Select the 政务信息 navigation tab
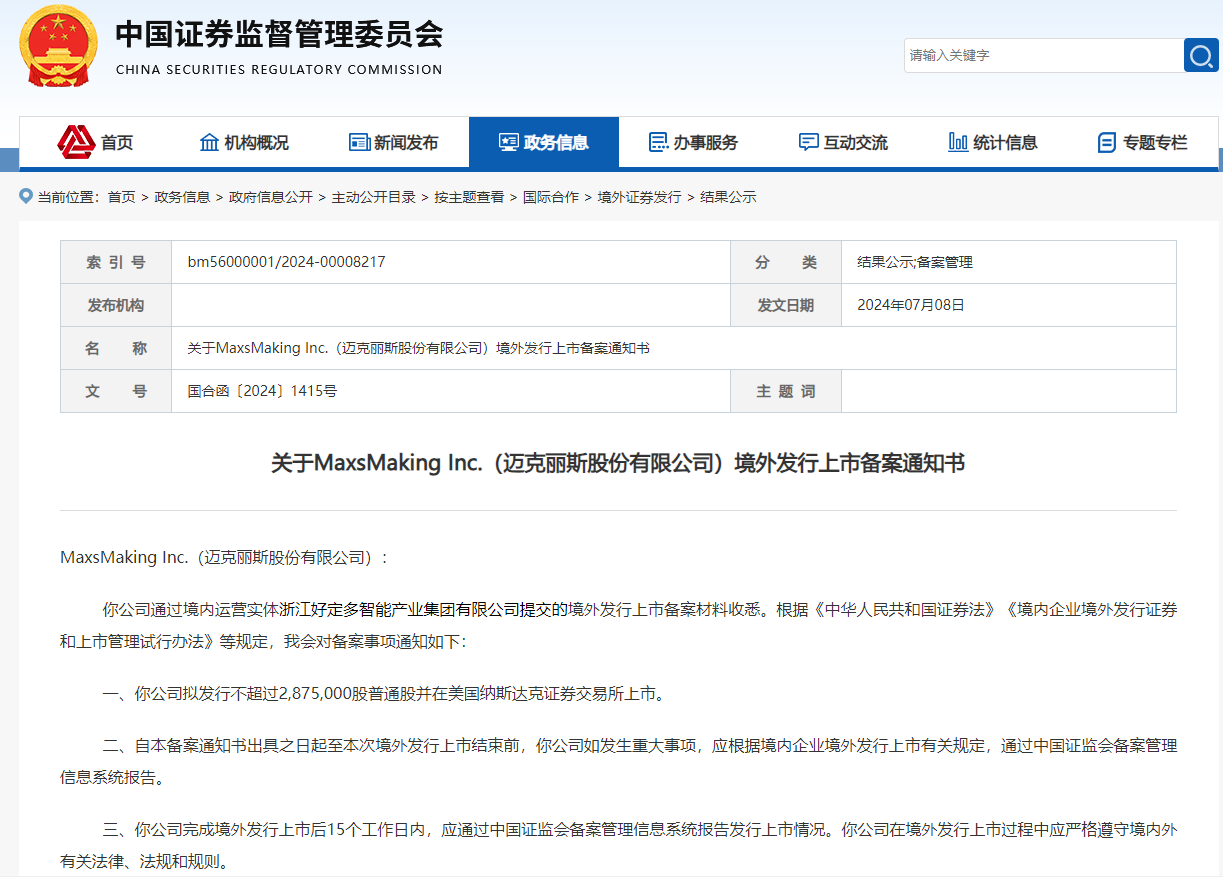Image resolution: width=1223 pixels, height=880 pixels. tap(544, 142)
